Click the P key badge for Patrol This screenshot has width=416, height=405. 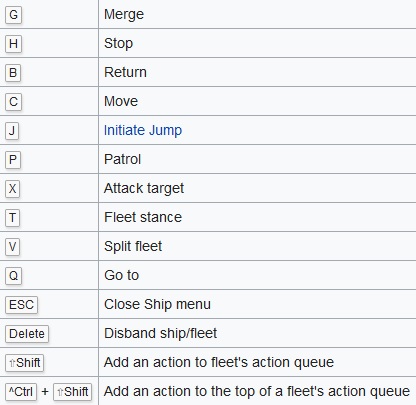click(13, 160)
